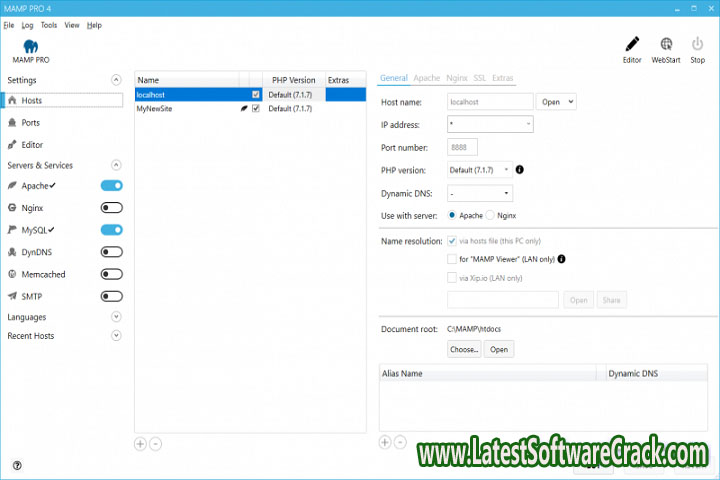Click the Share button
Image resolution: width=720 pixels, height=480 pixels.
(611, 300)
